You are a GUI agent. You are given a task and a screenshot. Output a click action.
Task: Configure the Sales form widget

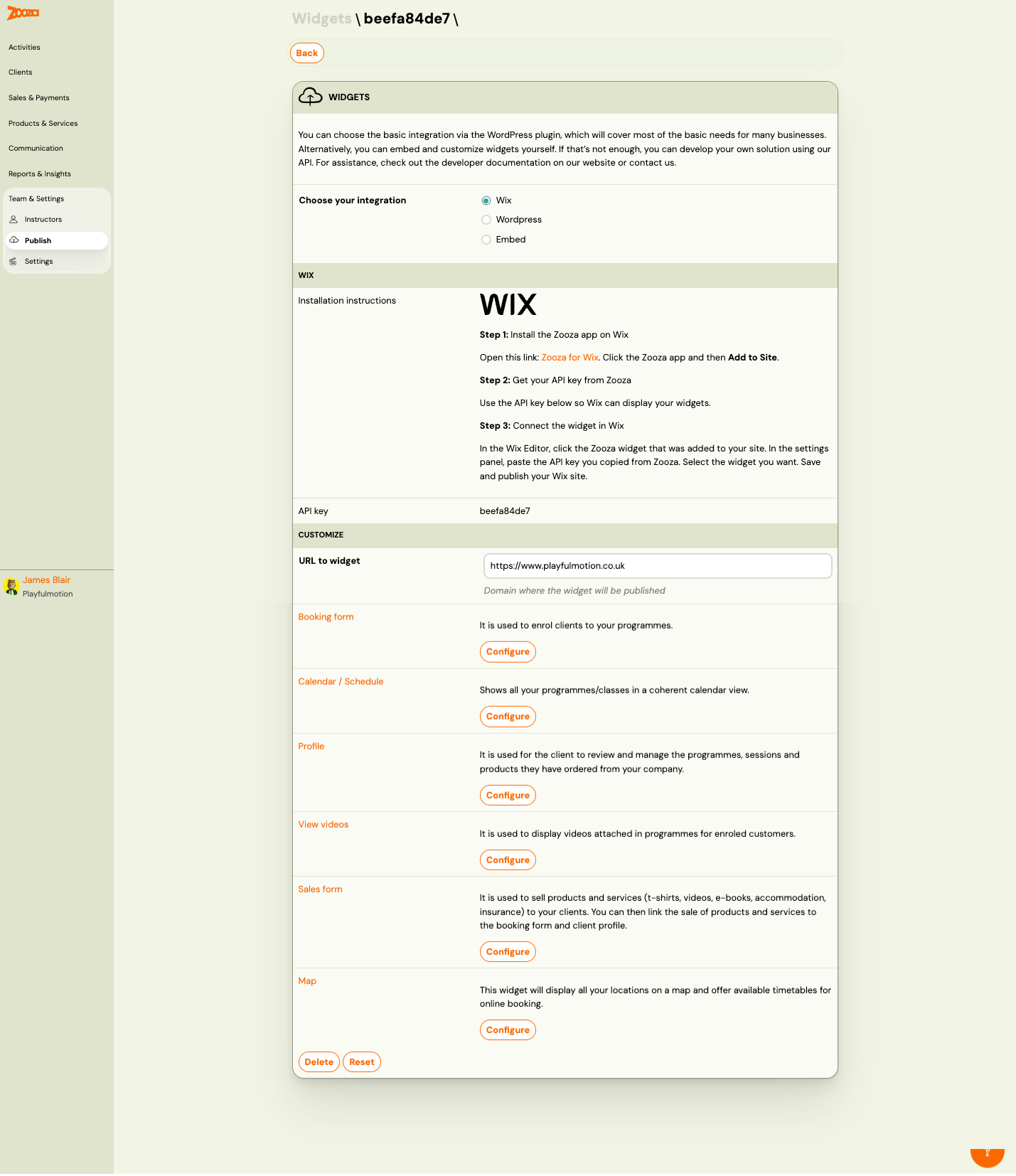click(x=508, y=952)
